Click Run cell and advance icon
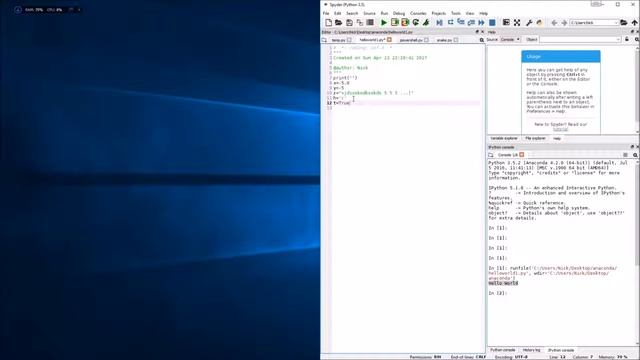This screenshot has height=360, width=640. tap(405, 23)
